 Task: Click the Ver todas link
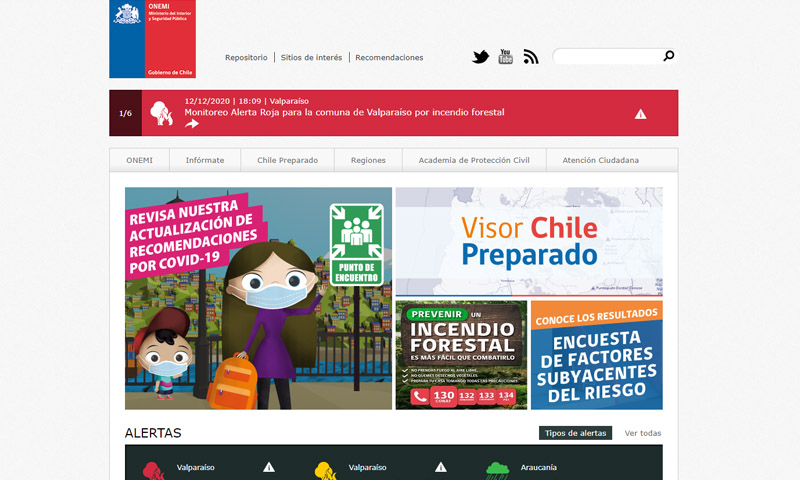(x=643, y=433)
